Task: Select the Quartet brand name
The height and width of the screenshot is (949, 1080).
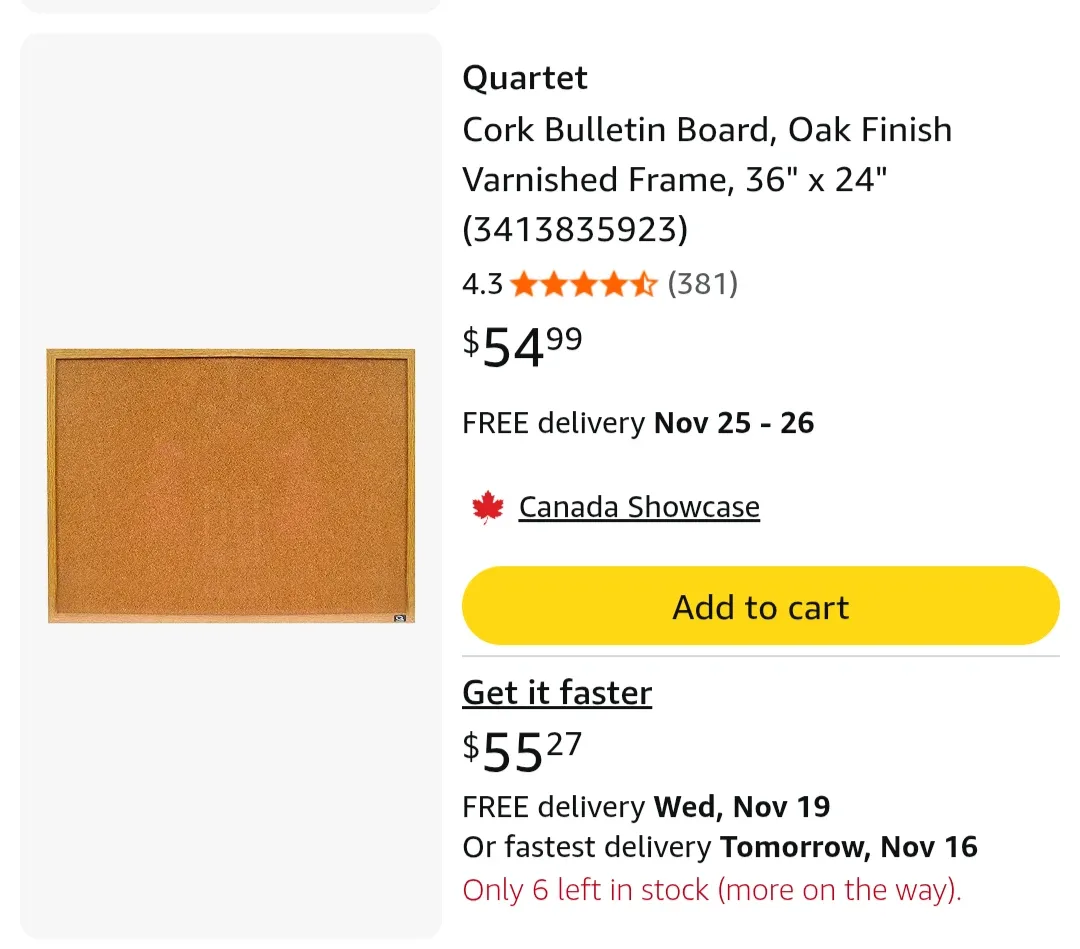Action: (525, 78)
